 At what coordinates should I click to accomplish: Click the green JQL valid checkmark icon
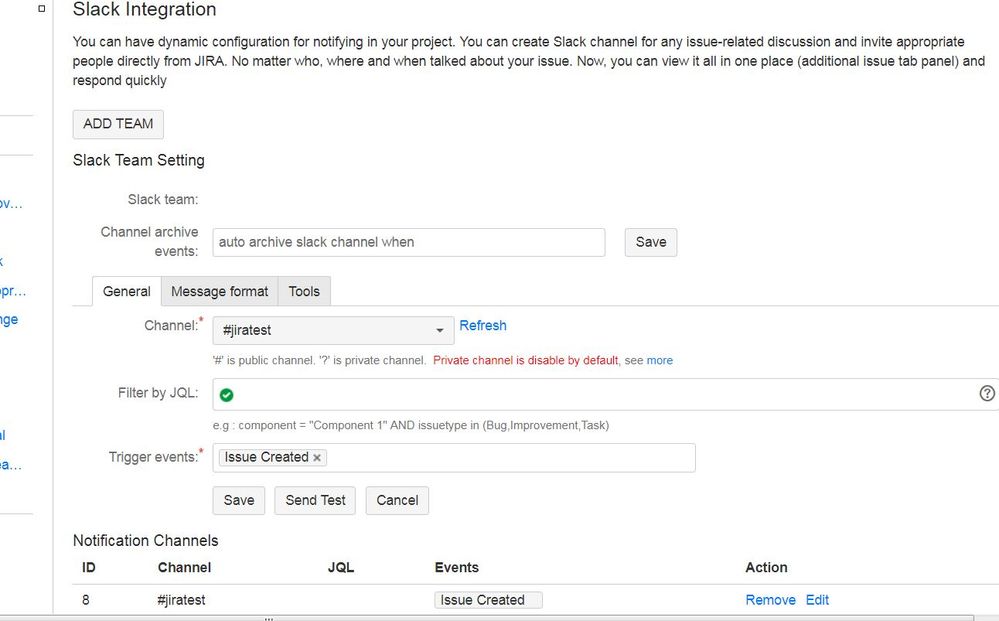tap(226, 395)
